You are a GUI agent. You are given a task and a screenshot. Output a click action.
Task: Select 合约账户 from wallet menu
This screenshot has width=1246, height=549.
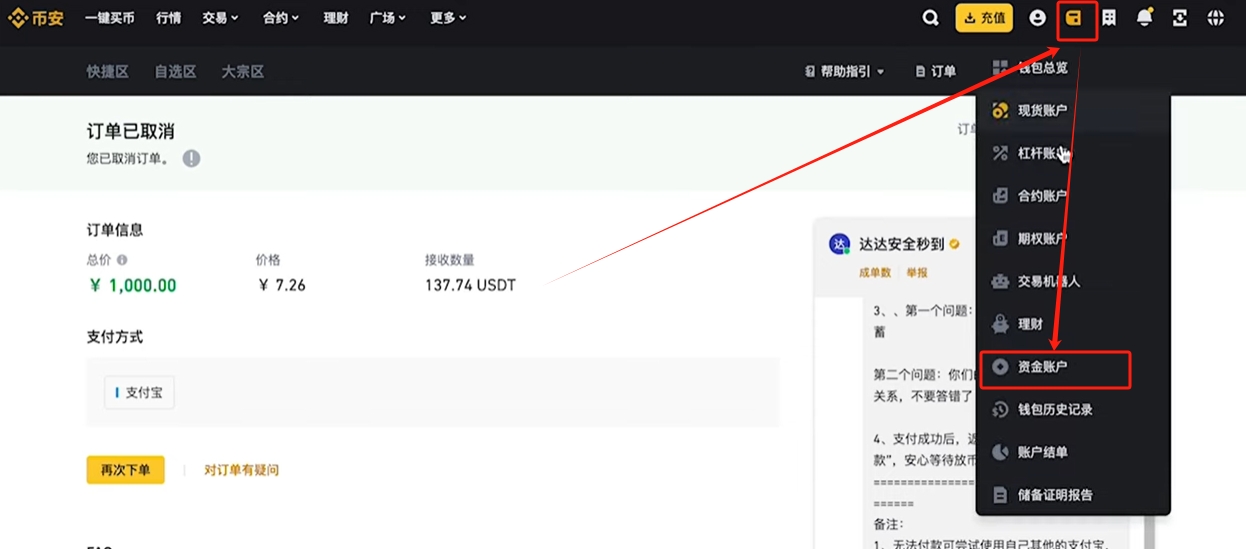1073,196
